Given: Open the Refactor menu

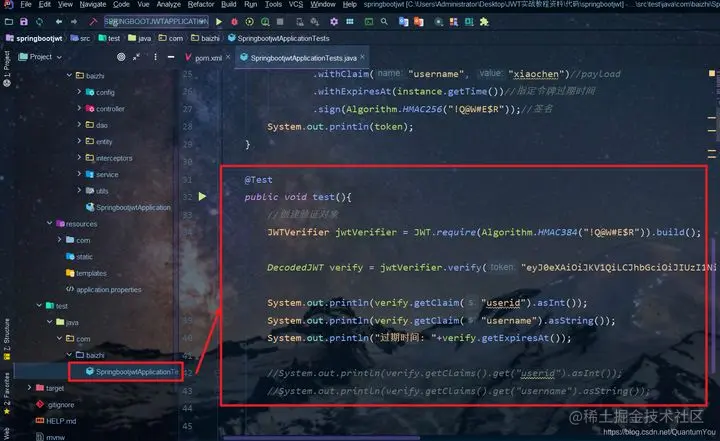Looking at the screenshot, I should pos(201,4).
